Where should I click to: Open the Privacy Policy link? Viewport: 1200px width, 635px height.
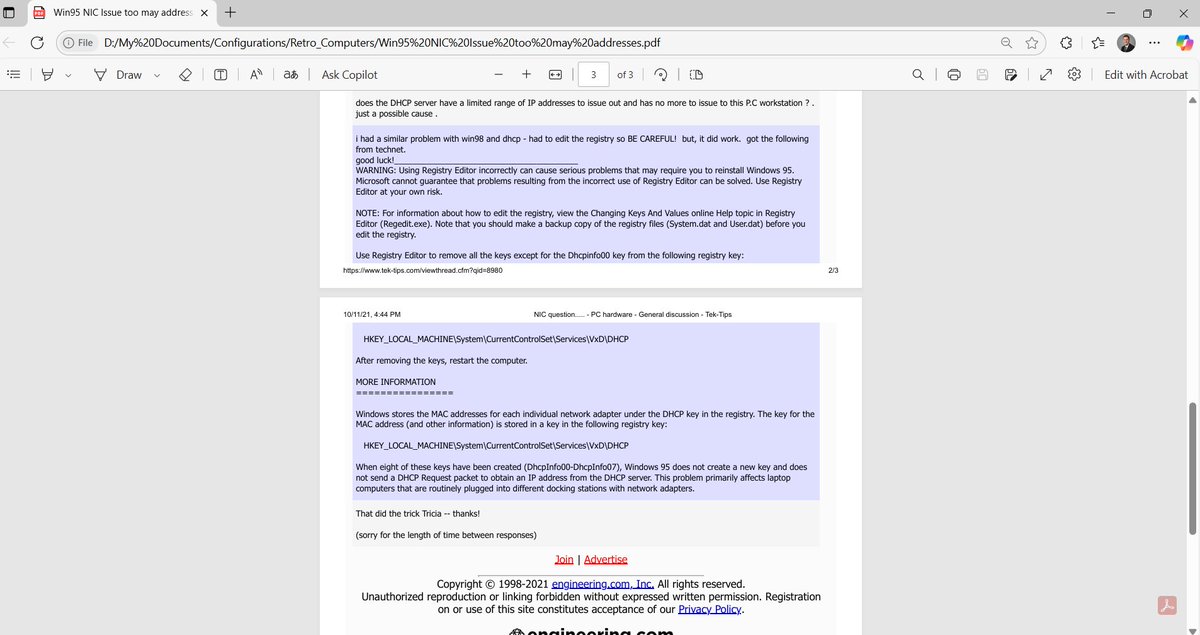point(709,609)
